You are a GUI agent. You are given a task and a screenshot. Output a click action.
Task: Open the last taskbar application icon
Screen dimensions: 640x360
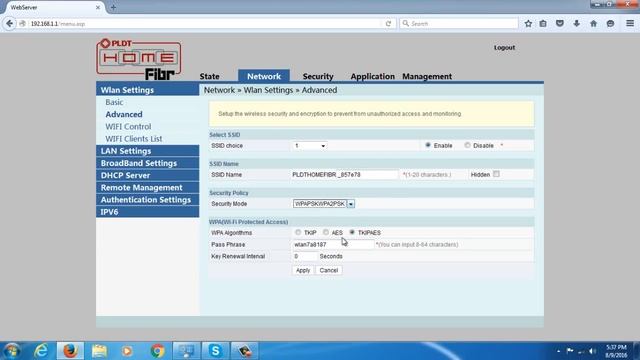coord(244,351)
